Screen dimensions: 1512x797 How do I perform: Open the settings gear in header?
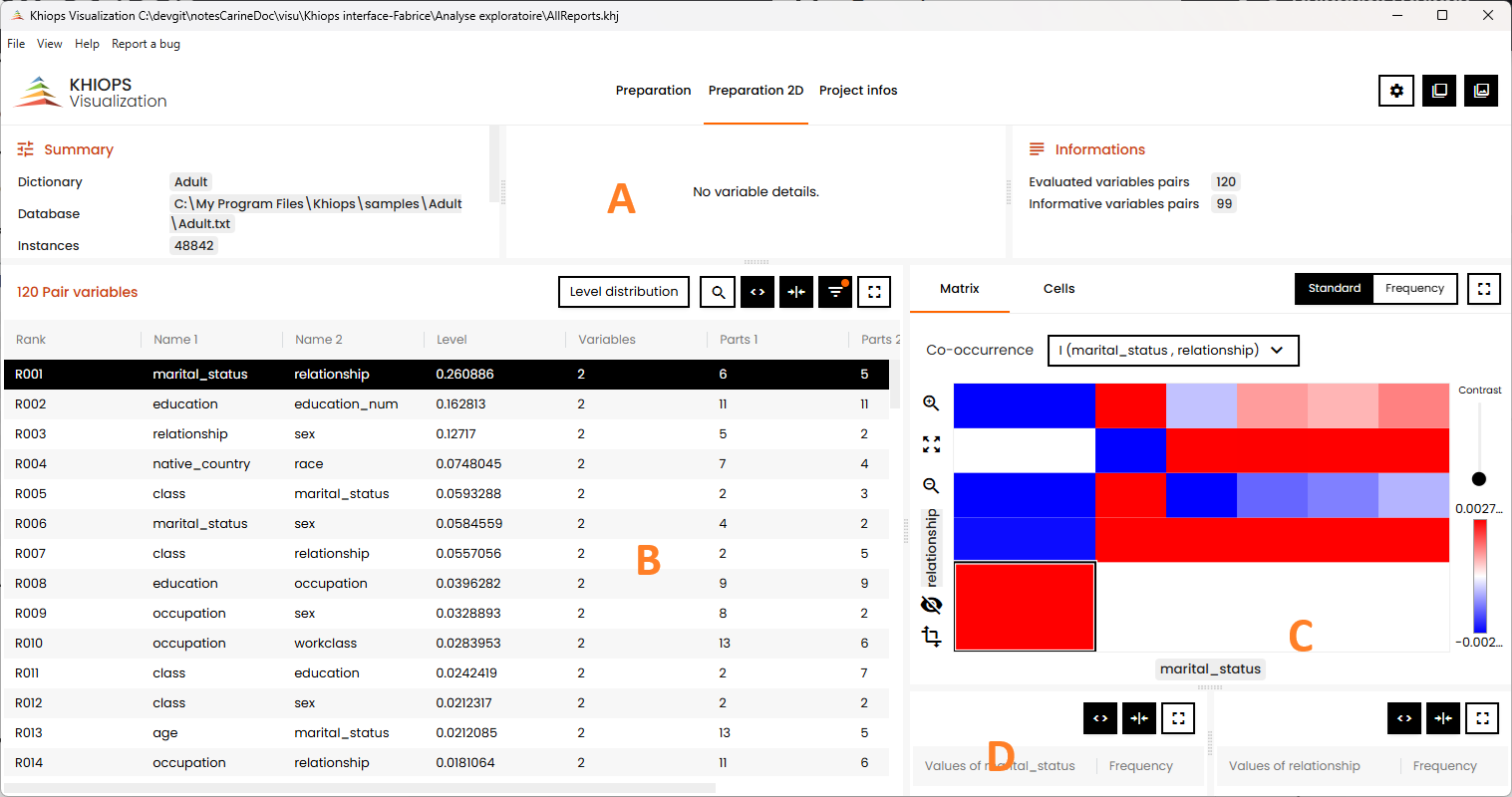[x=1396, y=91]
